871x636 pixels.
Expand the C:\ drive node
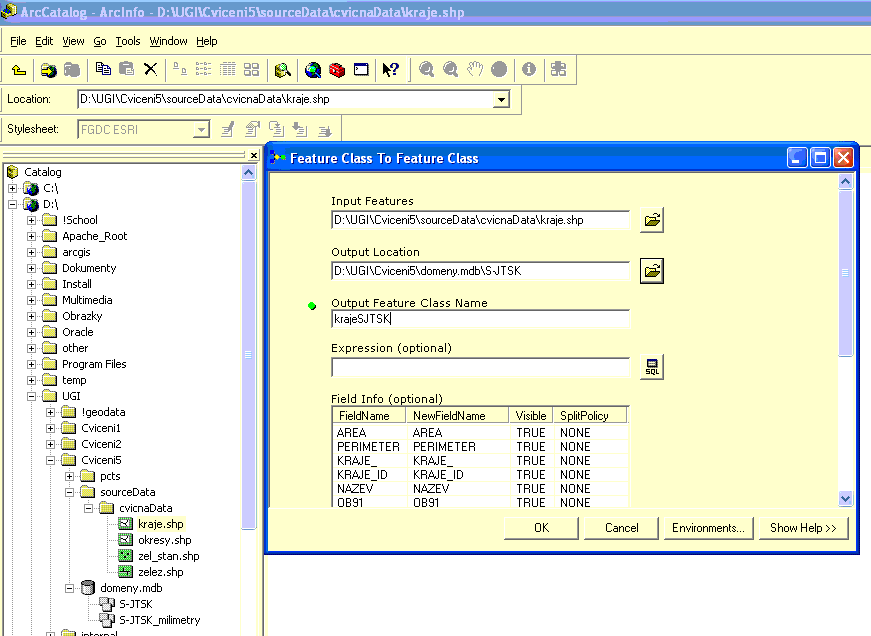(13, 188)
